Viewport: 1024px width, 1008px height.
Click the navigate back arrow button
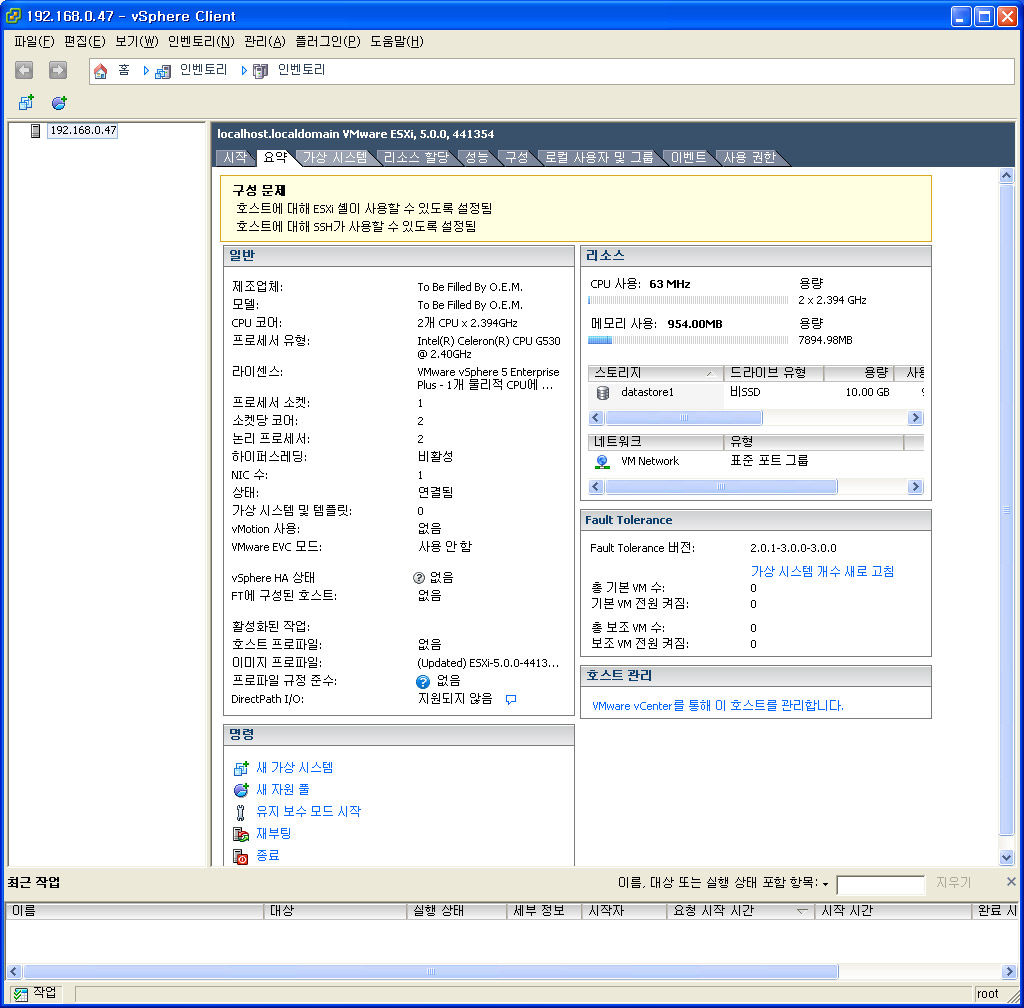tap(24, 70)
